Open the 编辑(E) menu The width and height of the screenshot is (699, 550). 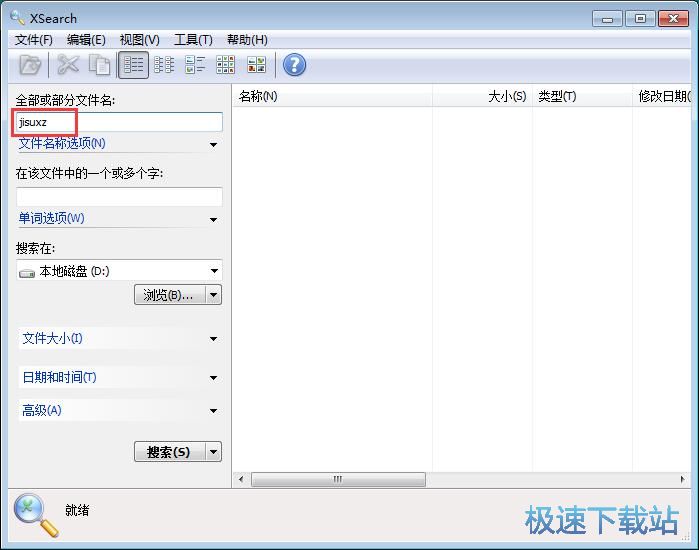click(x=86, y=40)
